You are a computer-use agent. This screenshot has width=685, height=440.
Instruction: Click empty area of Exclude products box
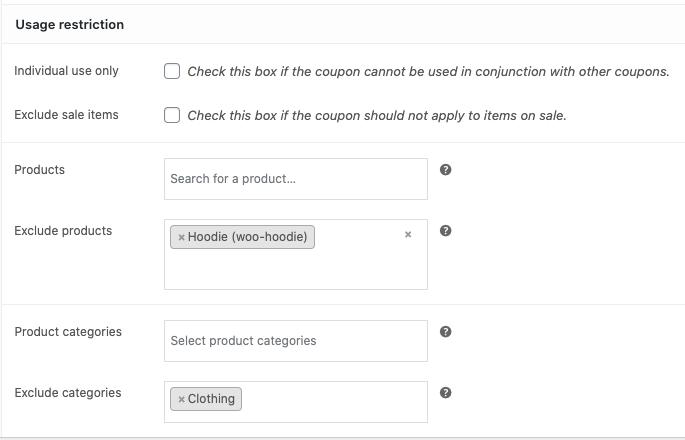(295, 270)
